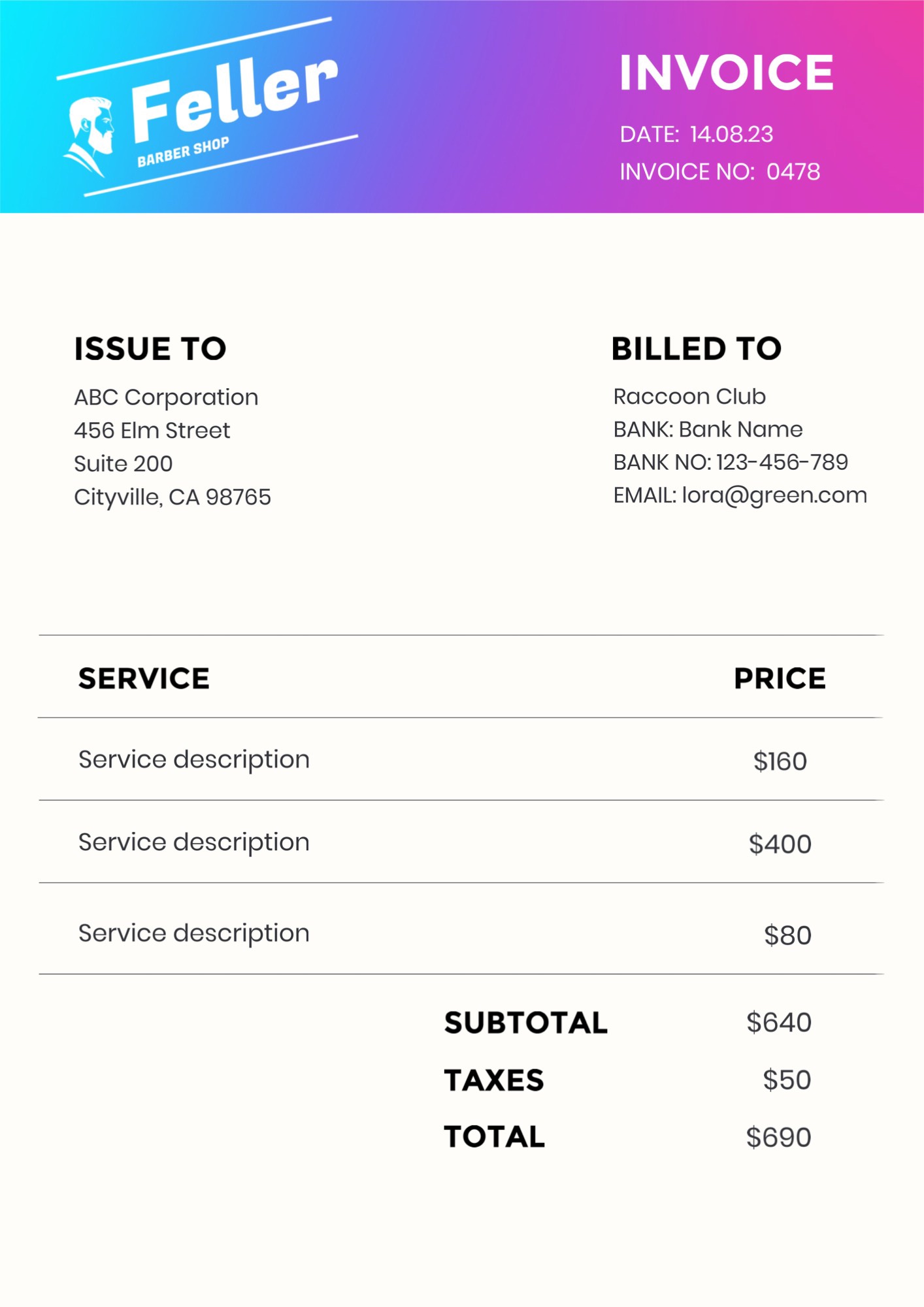Click the Feller brand name text
924x1307 pixels.
pyautogui.click(x=234, y=98)
